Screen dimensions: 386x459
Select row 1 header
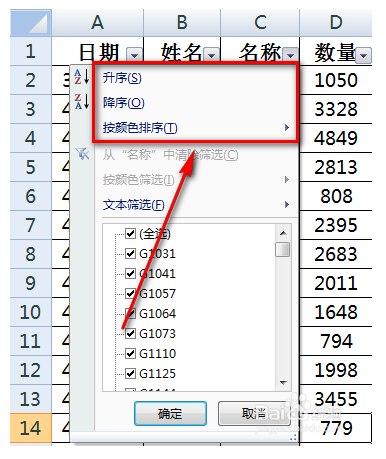click(x=31, y=51)
